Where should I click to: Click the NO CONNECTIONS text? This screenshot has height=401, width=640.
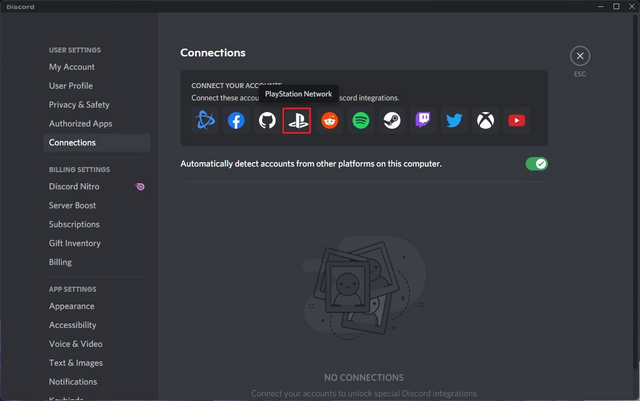(364, 378)
